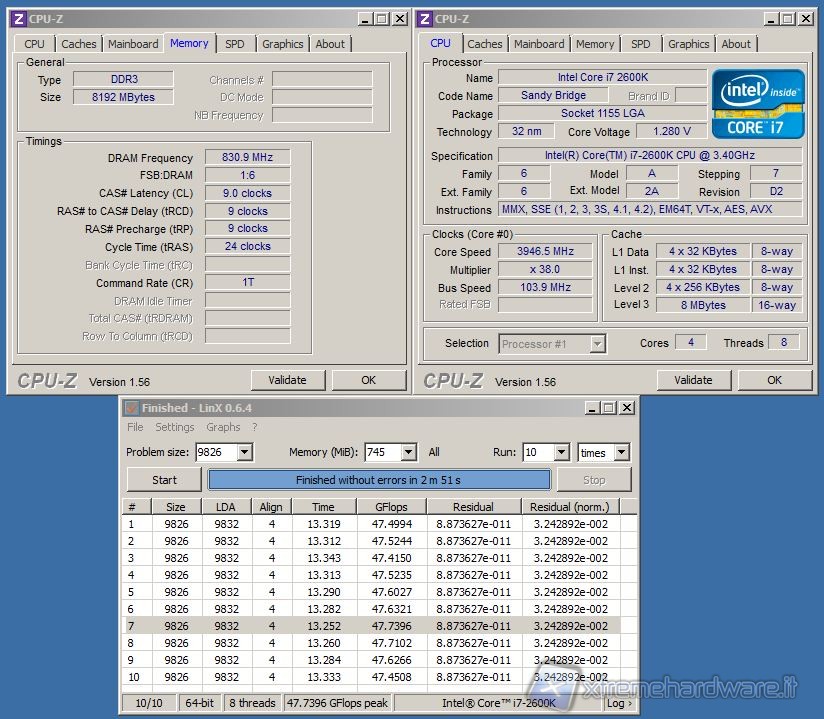Open the Run count dropdown showing 10
This screenshot has height=719, width=824.
coord(560,453)
